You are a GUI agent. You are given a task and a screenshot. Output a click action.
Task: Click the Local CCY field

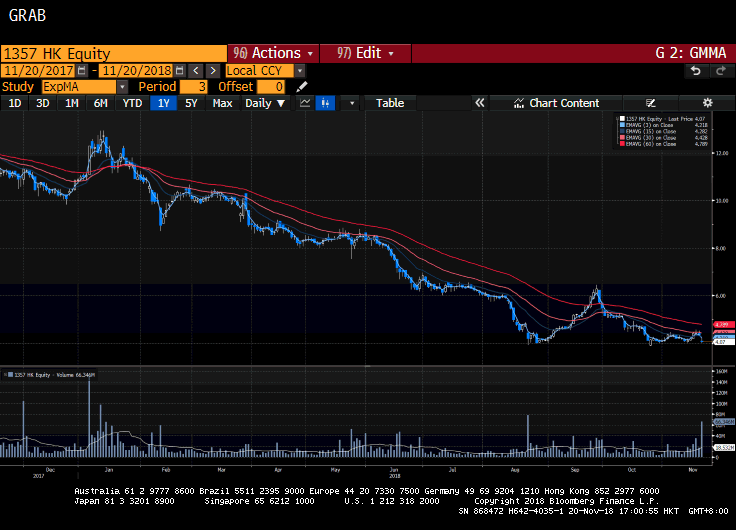(x=260, y=71)
